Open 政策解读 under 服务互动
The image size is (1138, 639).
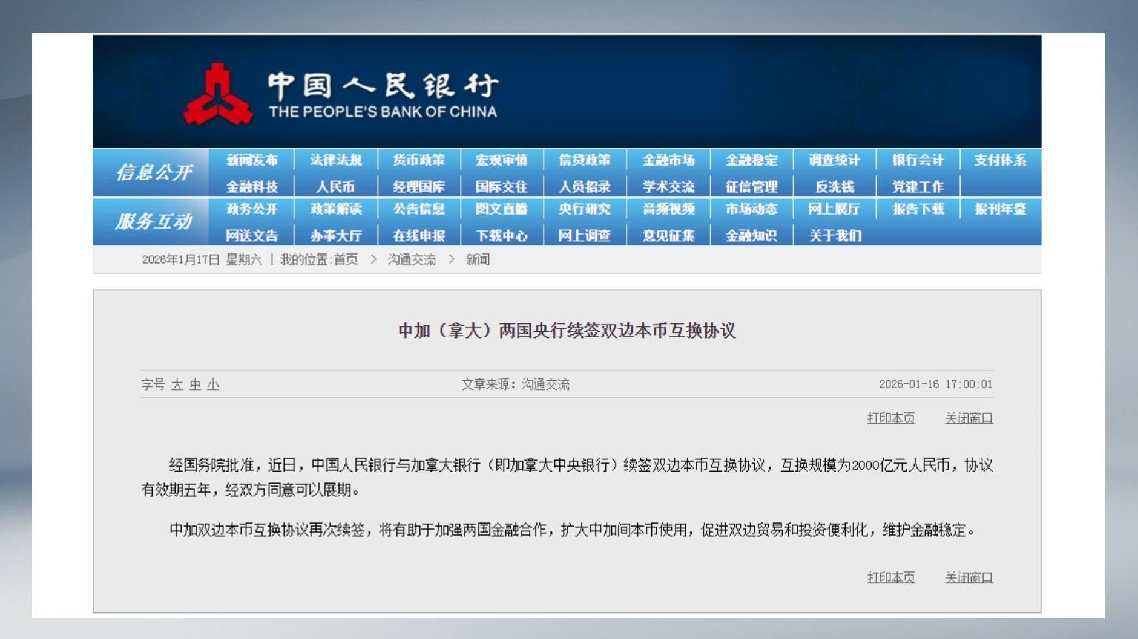tap(335, 210)
